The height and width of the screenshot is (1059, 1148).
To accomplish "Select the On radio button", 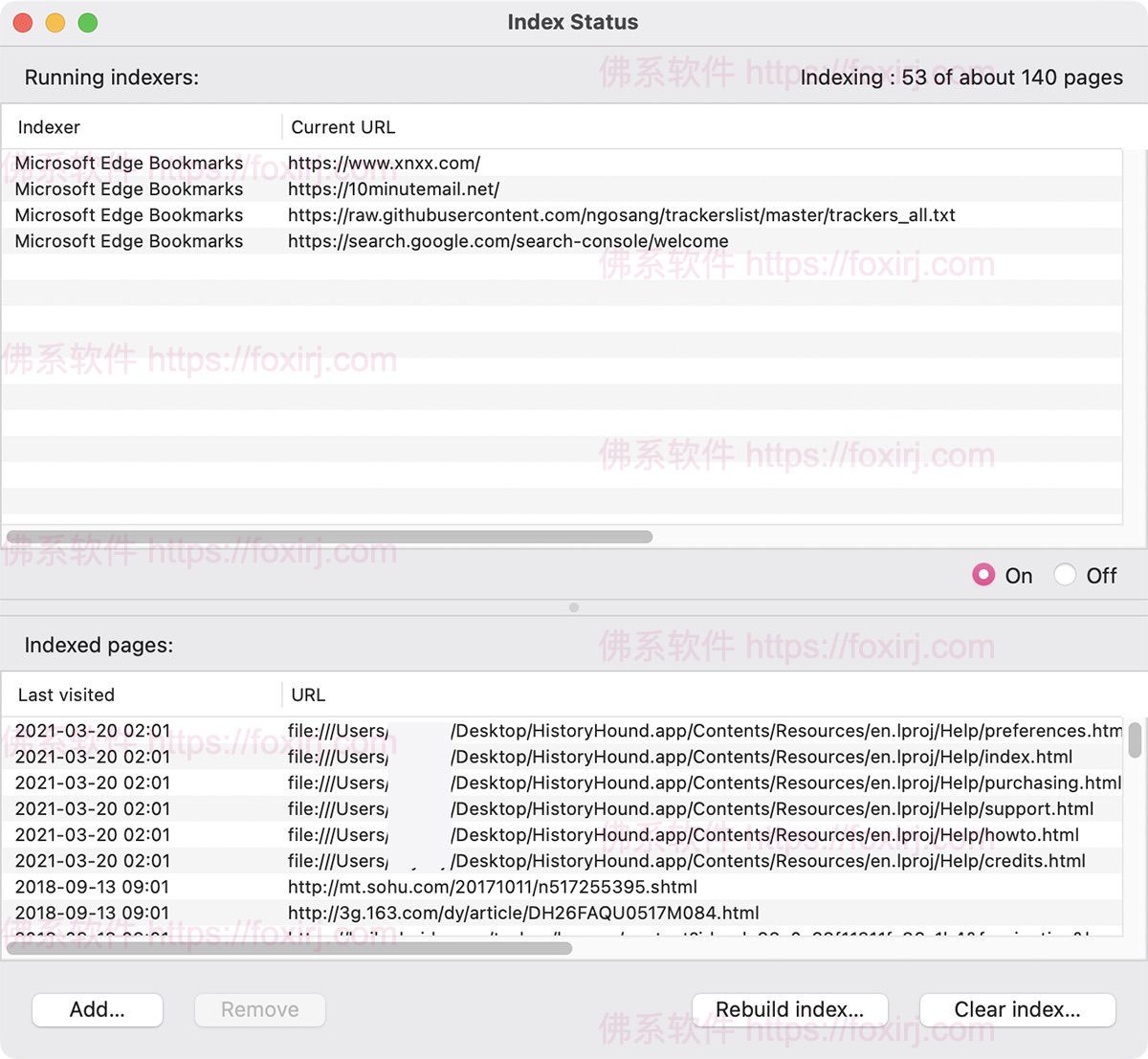I will (983, 575).
